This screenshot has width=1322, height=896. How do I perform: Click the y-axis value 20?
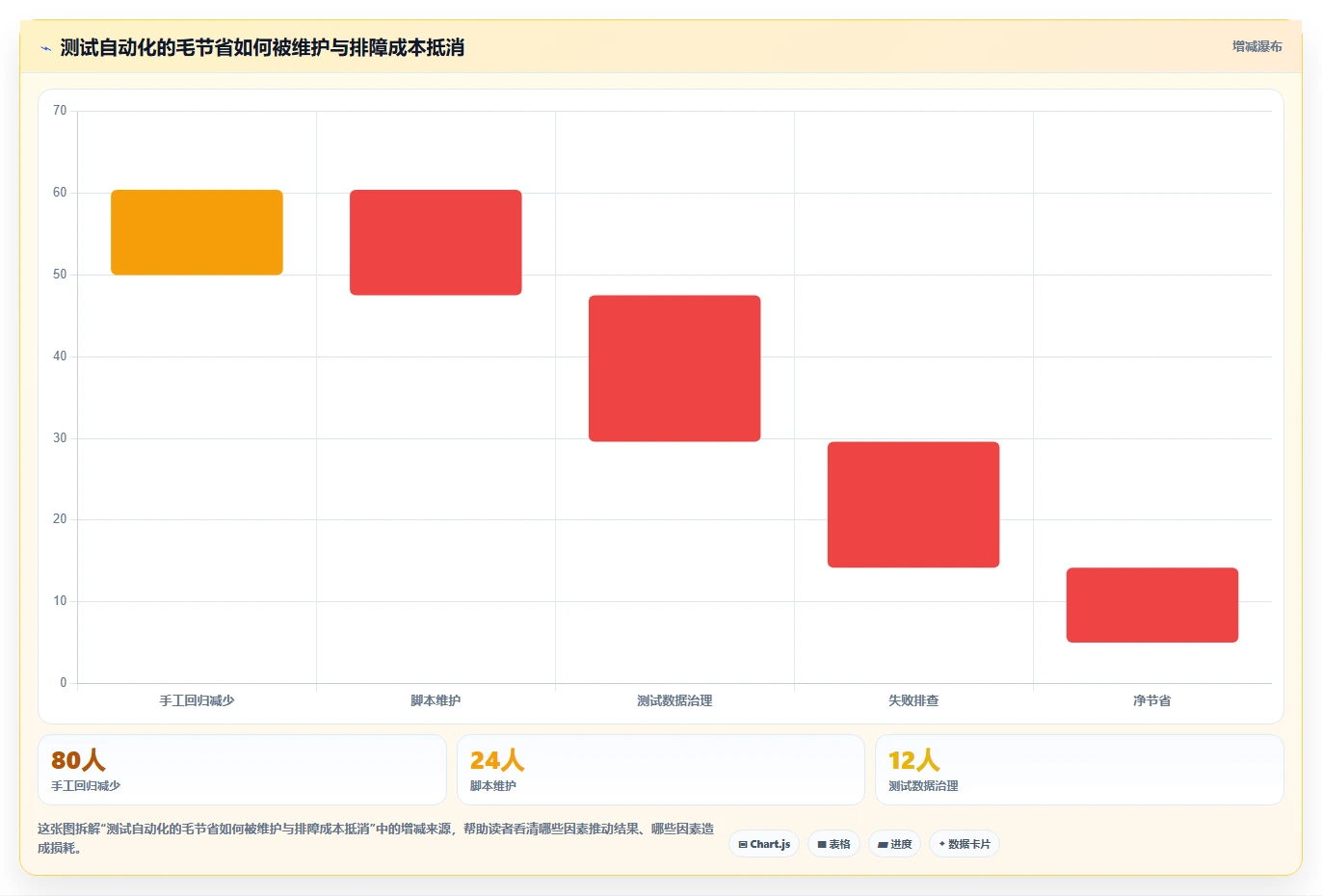[60, 519]
